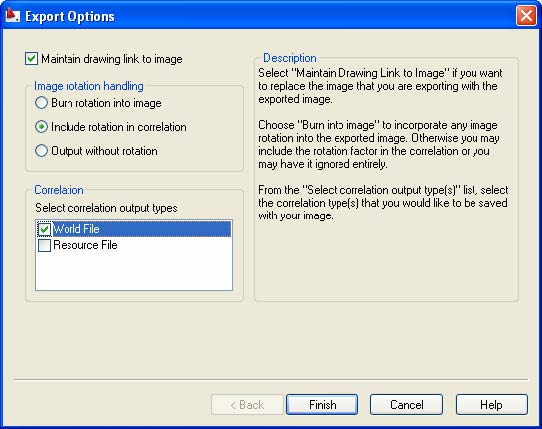Enable the Resource File checkbox
The image size is (542, 429).
coord(44,245)
